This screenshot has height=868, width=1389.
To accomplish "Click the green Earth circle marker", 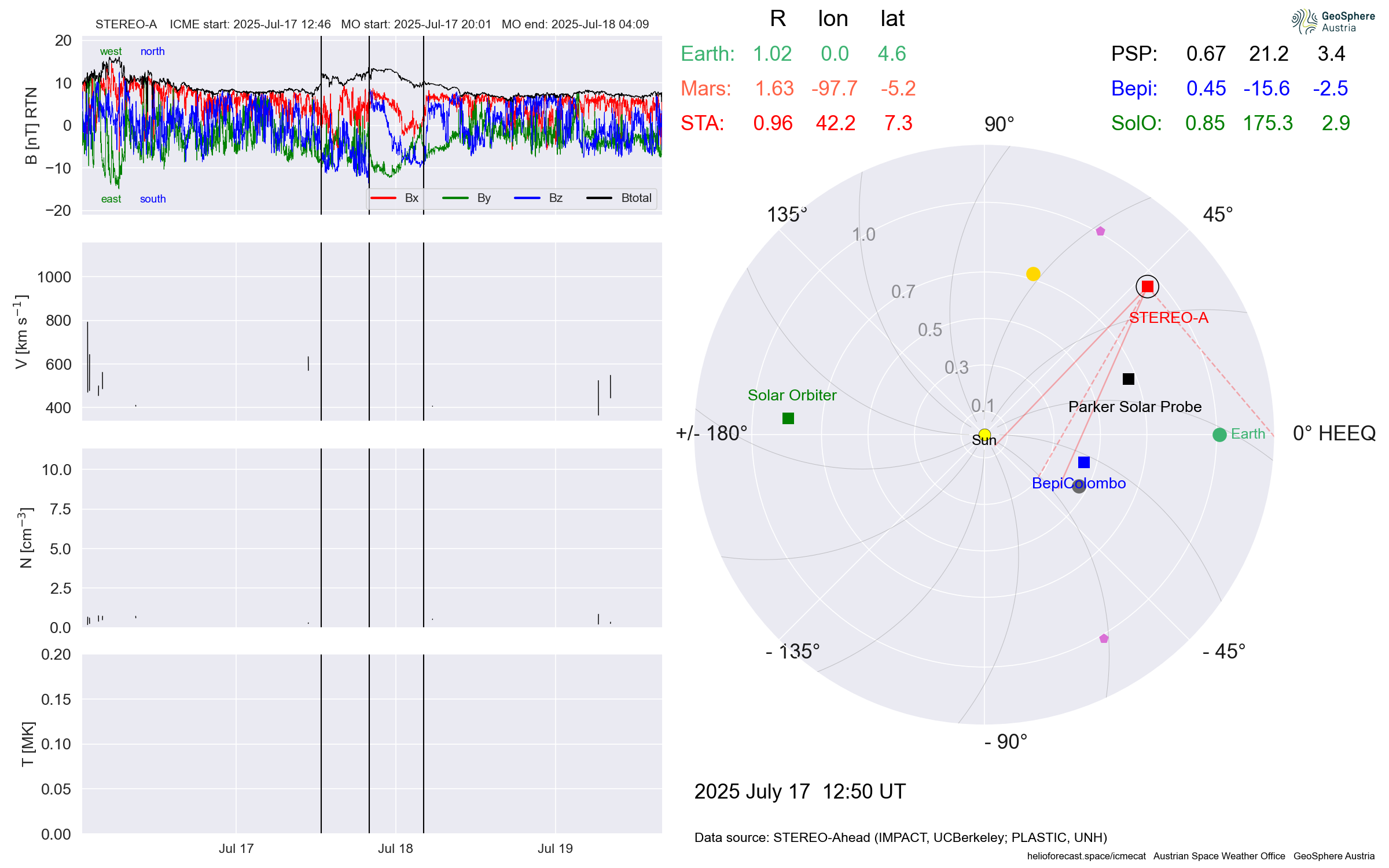I will point(1219,435).
